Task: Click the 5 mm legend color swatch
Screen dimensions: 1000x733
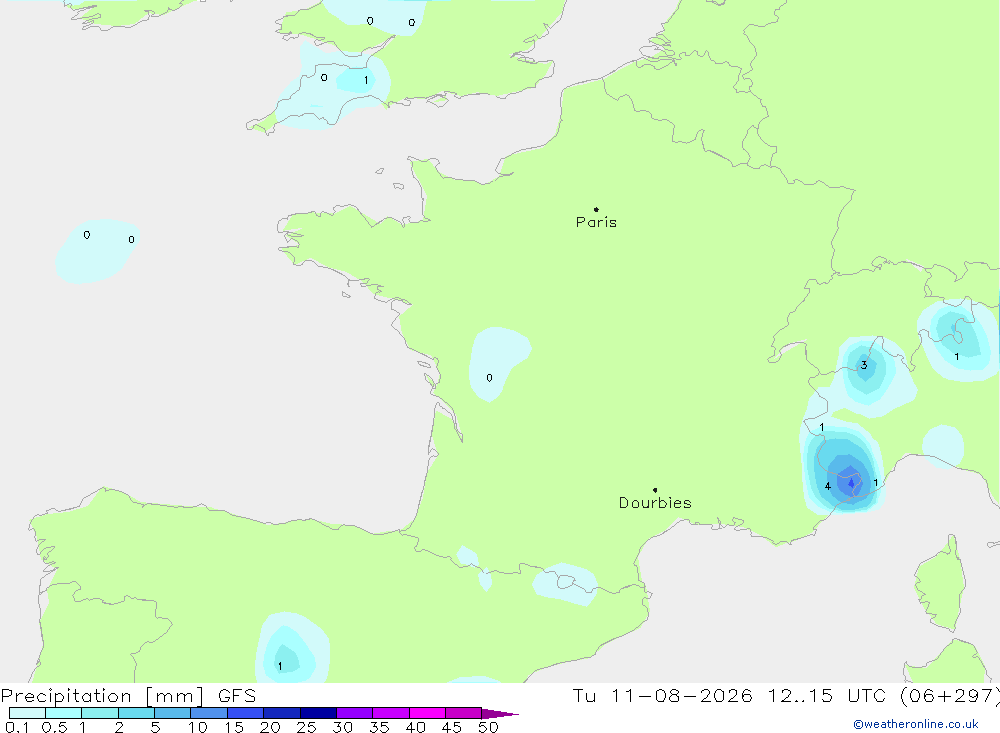Action: [172, 713]
